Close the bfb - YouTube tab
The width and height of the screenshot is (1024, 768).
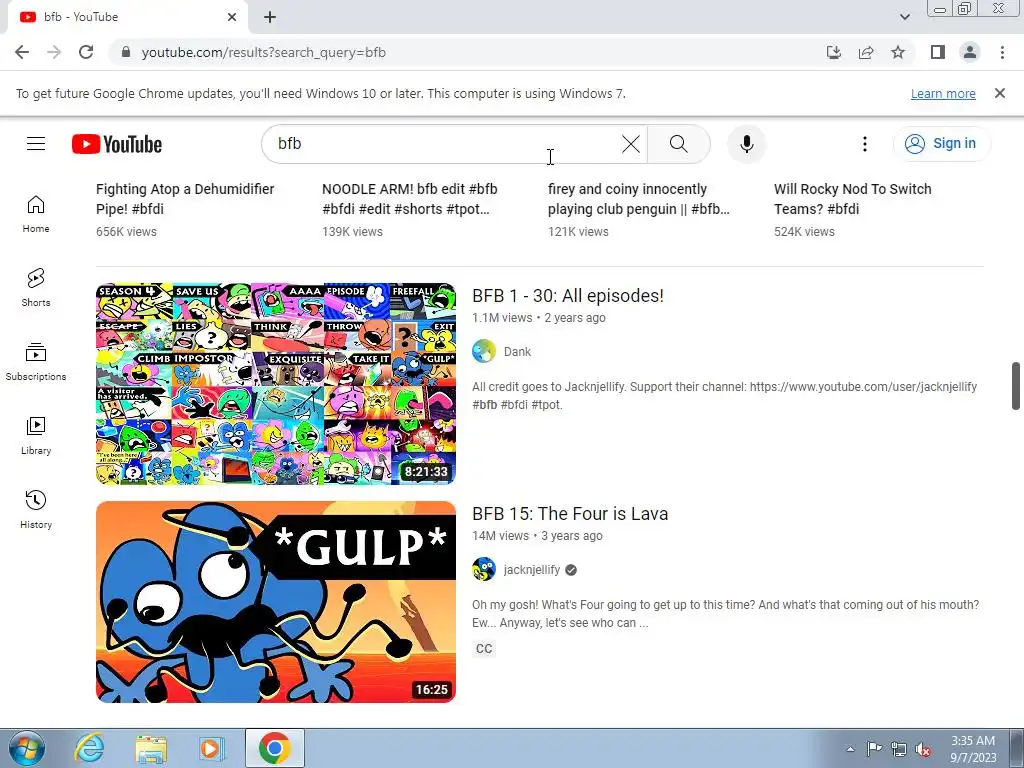point(232,17)
